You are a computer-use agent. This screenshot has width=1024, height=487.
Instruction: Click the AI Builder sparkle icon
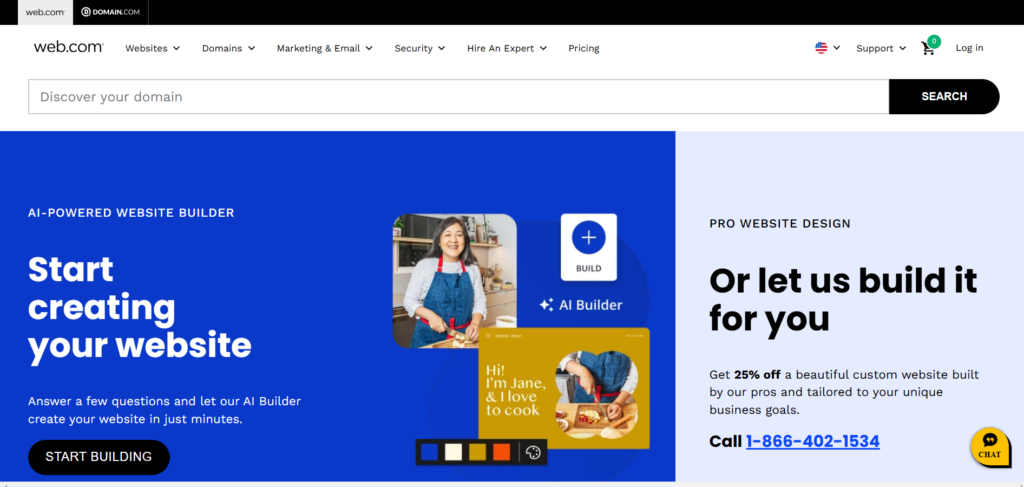tap(546, 305)
